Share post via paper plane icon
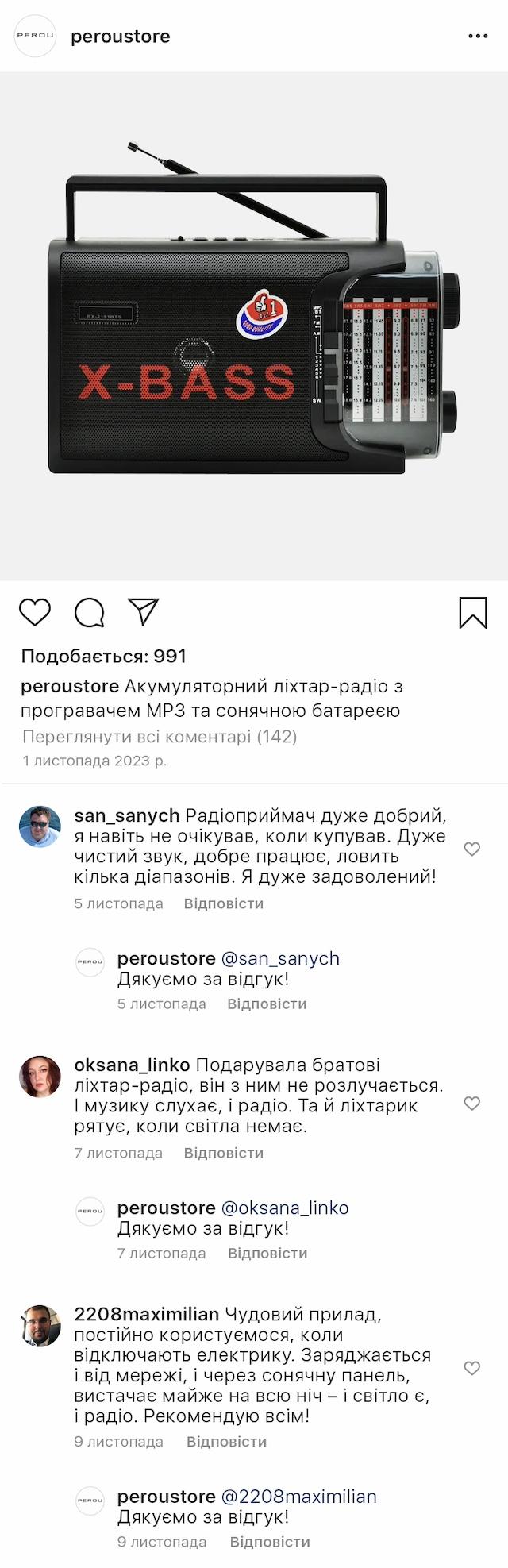This screenshot has width=508, height=1568. [x=144, y=611]
